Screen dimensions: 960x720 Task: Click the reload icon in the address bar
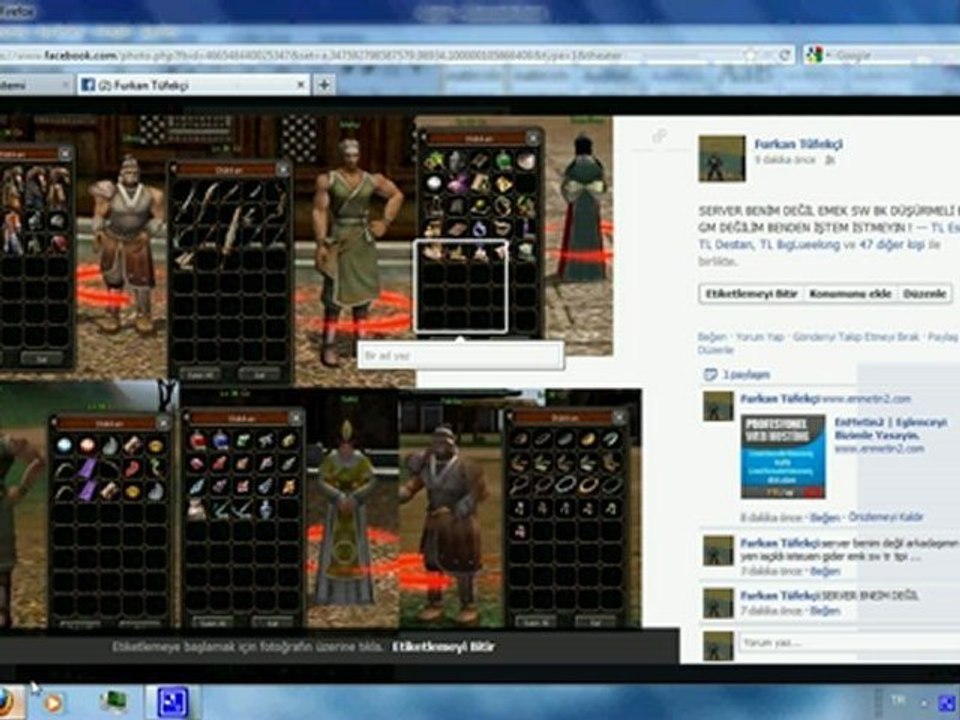[784, 55]
